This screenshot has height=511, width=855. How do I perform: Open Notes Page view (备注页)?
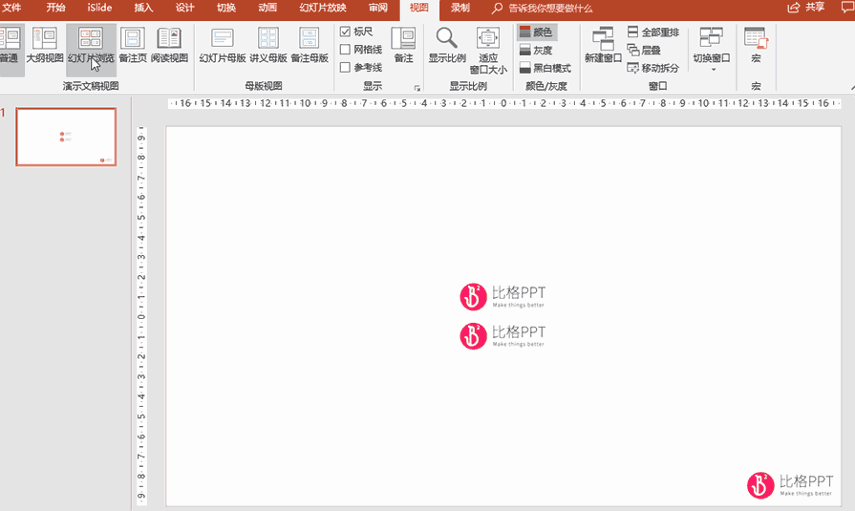(x=132, y=46)
